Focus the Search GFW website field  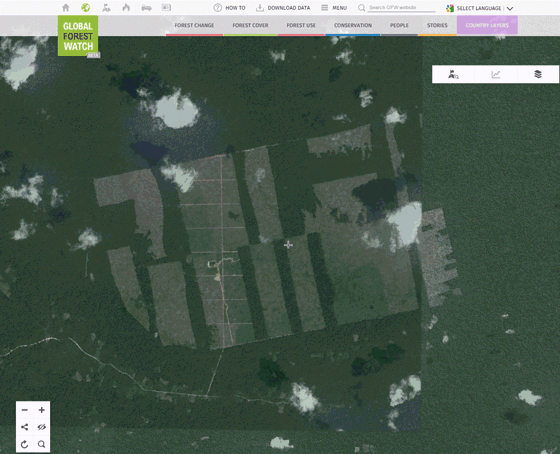401,8
